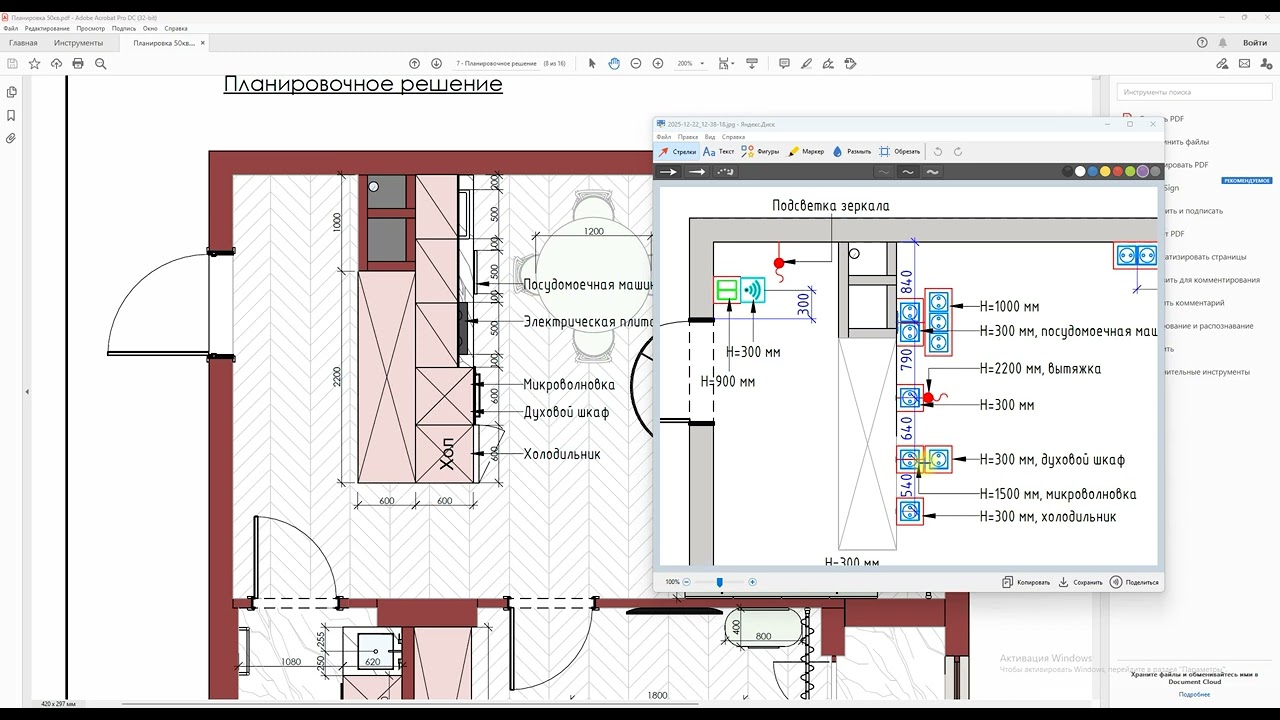Screen dimensions: 1280x720
Task: Undo the last edit in Yandex Disk editor
Action: [937, 152]
